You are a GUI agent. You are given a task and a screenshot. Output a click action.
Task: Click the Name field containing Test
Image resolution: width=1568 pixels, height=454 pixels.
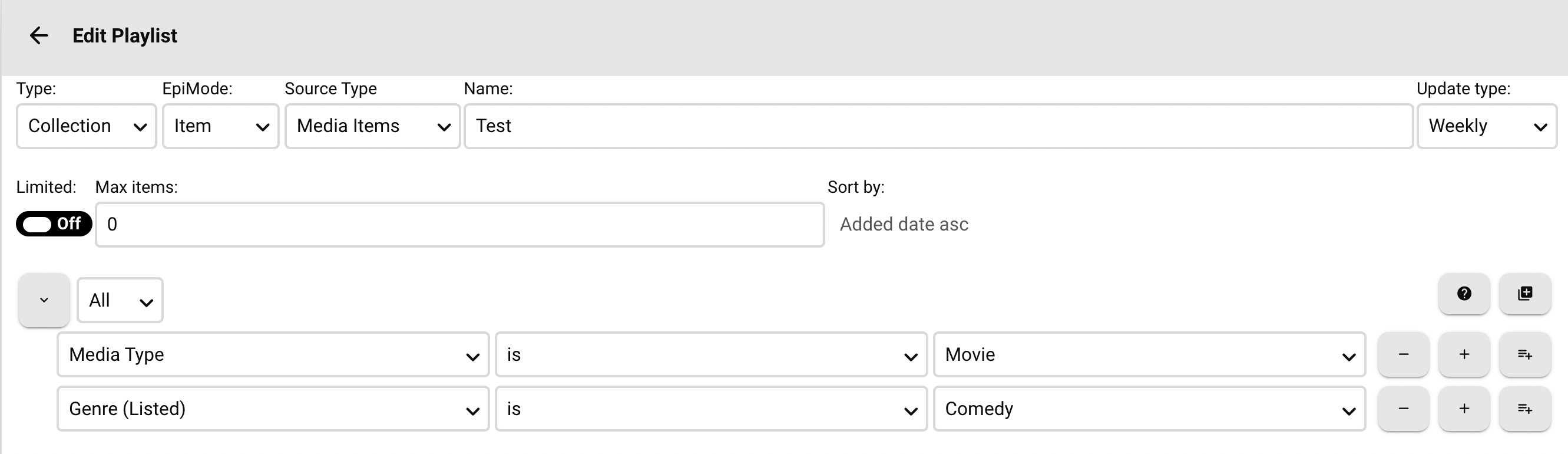click(x=938, y=126)
